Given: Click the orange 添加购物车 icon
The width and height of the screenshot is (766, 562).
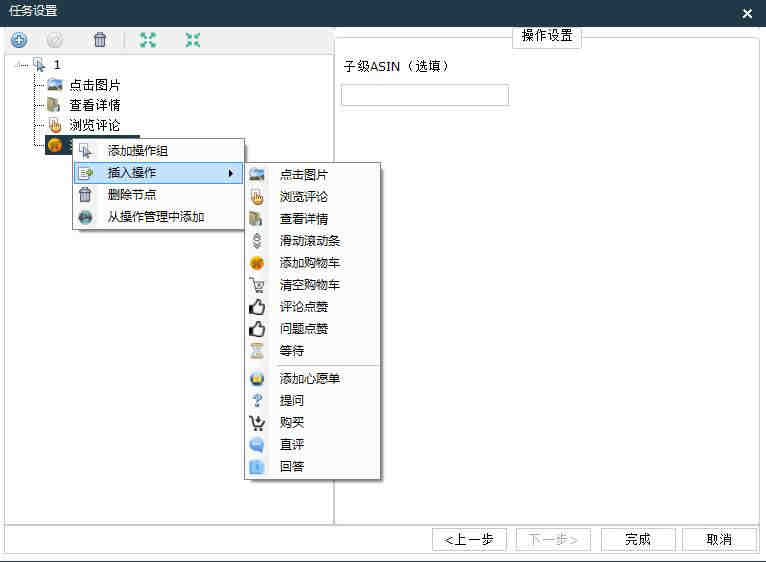Looking at the screenshot, I should 257,263.
